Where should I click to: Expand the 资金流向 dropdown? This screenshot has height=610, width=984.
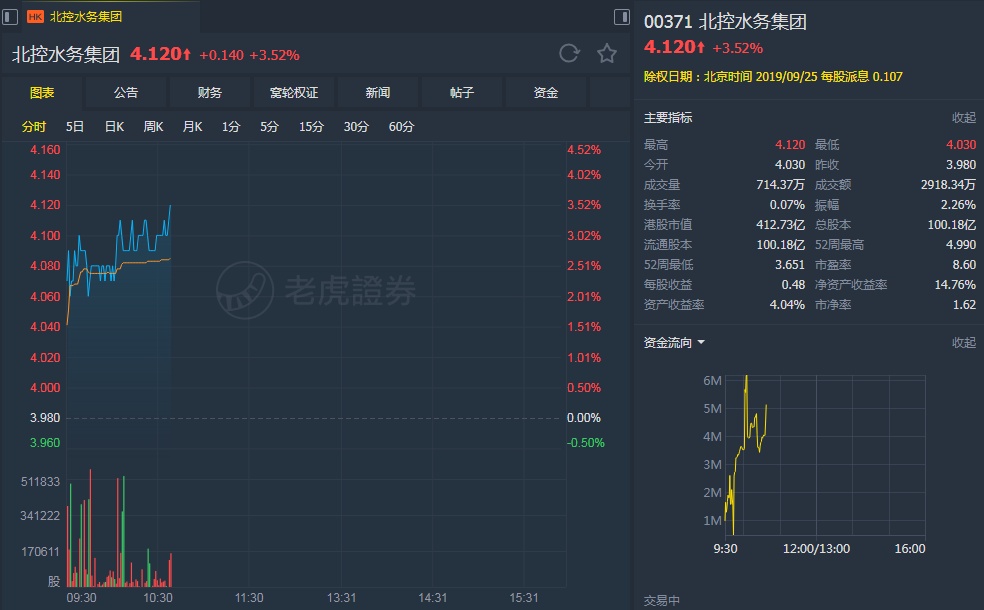[675, 343]
